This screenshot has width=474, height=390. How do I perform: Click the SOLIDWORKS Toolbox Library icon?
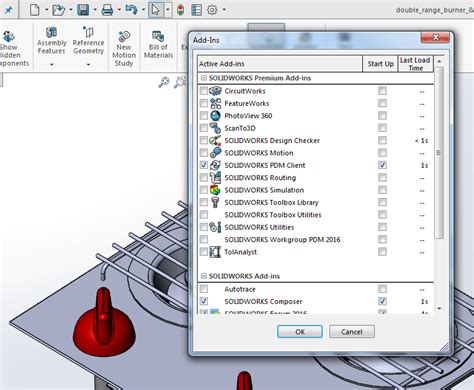coord(215,202)
